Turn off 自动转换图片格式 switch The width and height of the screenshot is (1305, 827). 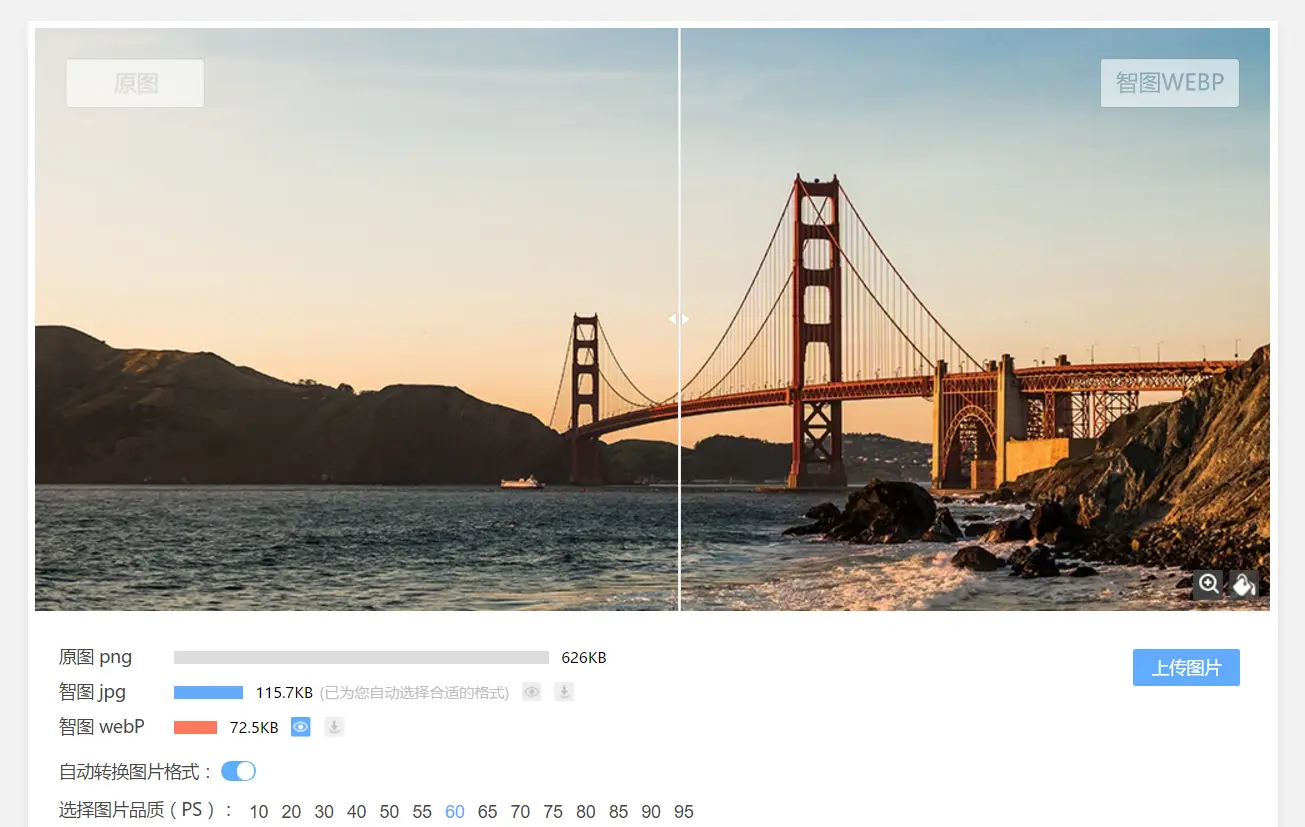pyautogui.click(x=238, y=771)
